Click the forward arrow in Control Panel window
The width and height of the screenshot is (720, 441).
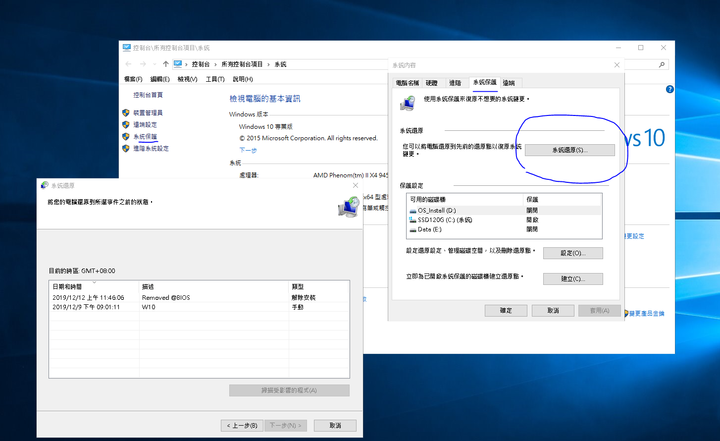pos(143,64)
